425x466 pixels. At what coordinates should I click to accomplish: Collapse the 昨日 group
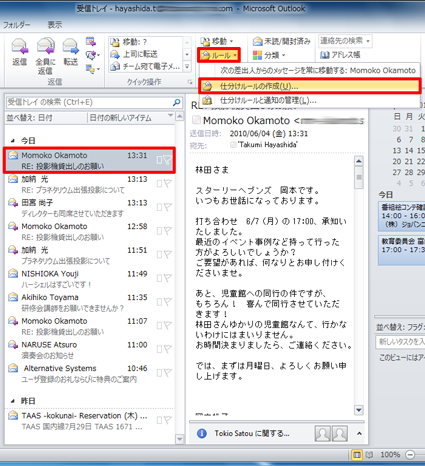13,401
